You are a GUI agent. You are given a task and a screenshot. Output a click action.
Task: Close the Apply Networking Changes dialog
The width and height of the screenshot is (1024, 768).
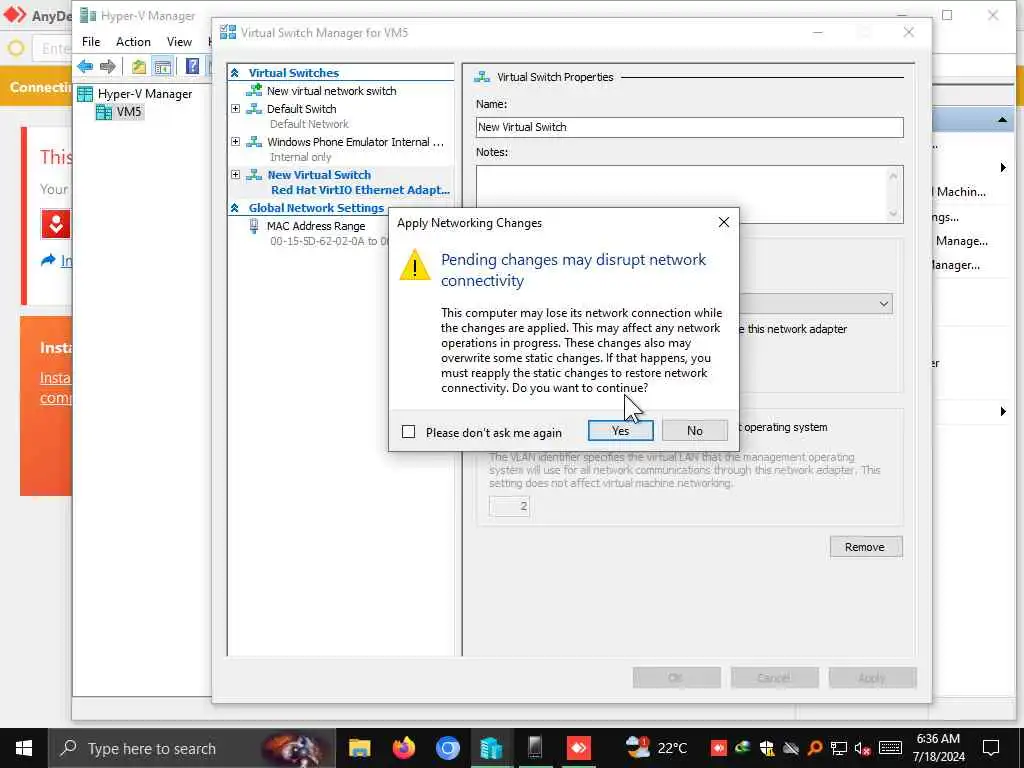(x=723, y=222)
